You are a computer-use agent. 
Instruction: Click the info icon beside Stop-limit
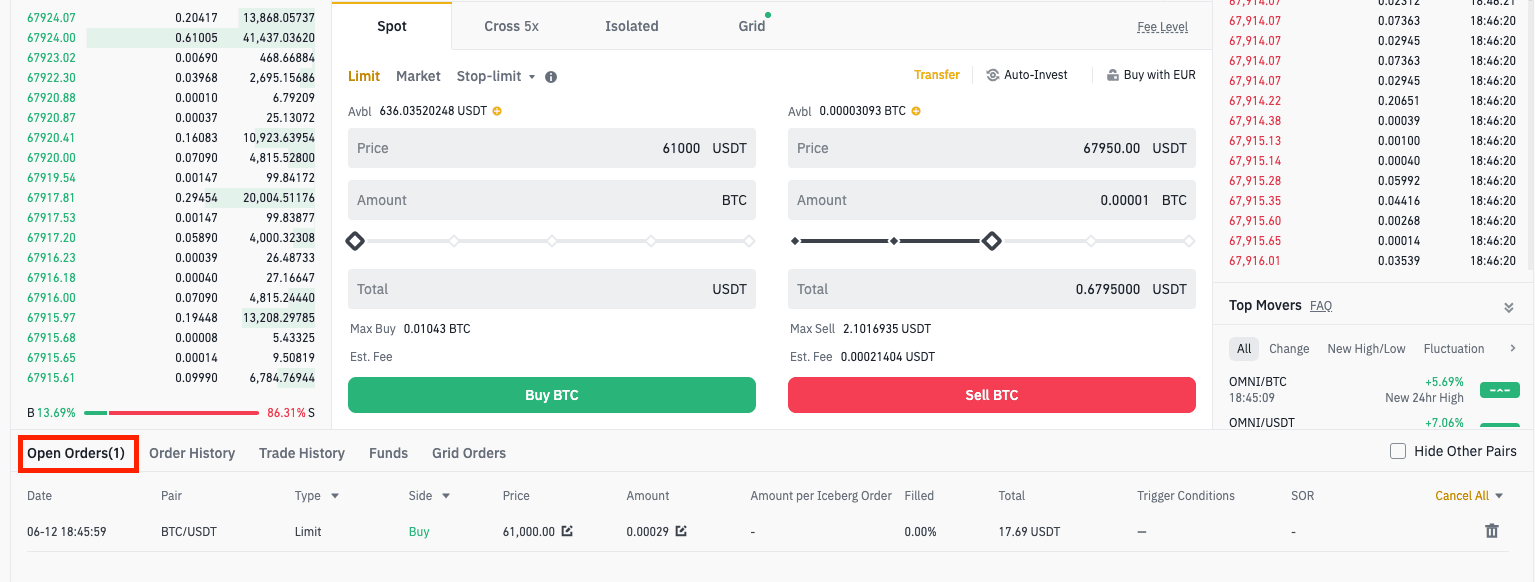[551, 77]
